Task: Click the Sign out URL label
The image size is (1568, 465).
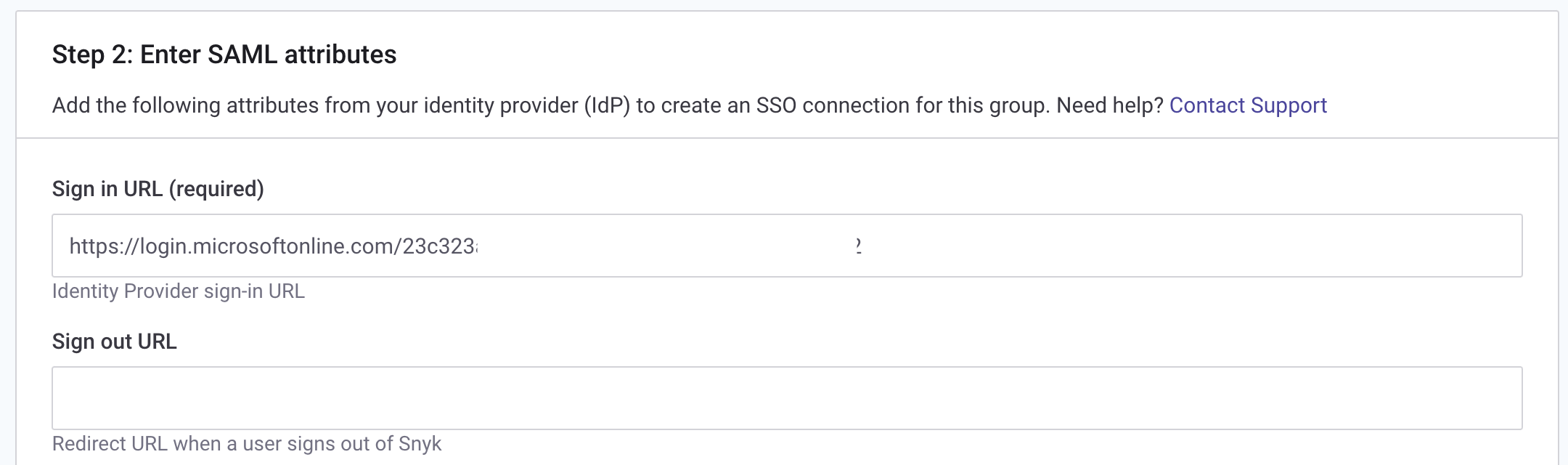Action: pyautogui.click(x=116, y=340)
